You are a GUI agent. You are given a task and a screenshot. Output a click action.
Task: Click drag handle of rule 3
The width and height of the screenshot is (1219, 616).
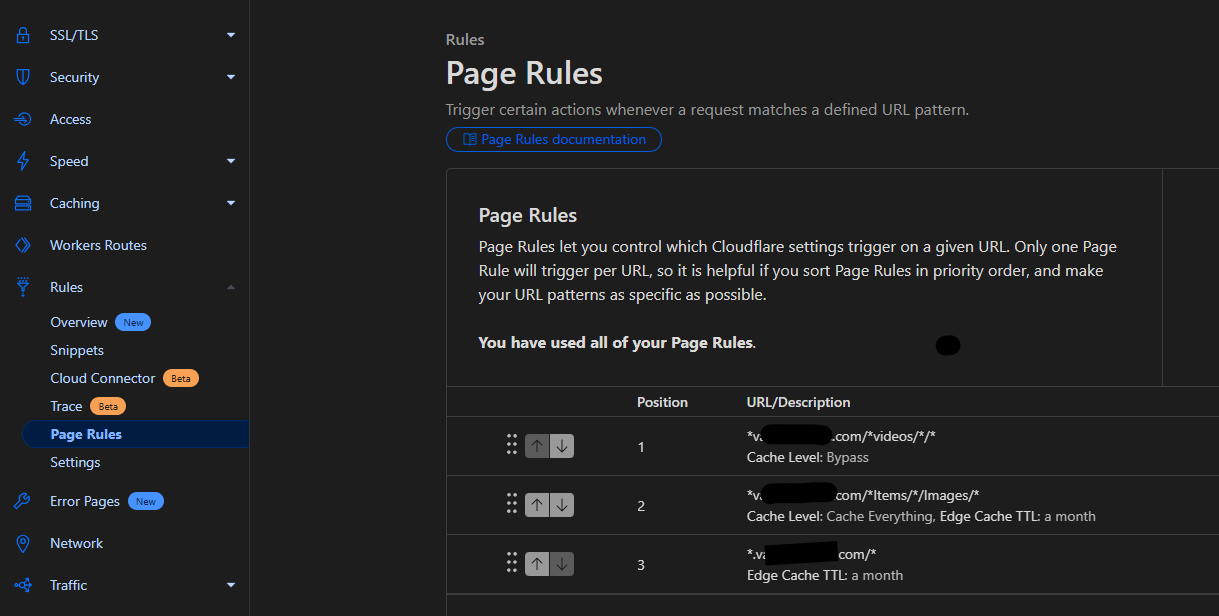[511, 564]
